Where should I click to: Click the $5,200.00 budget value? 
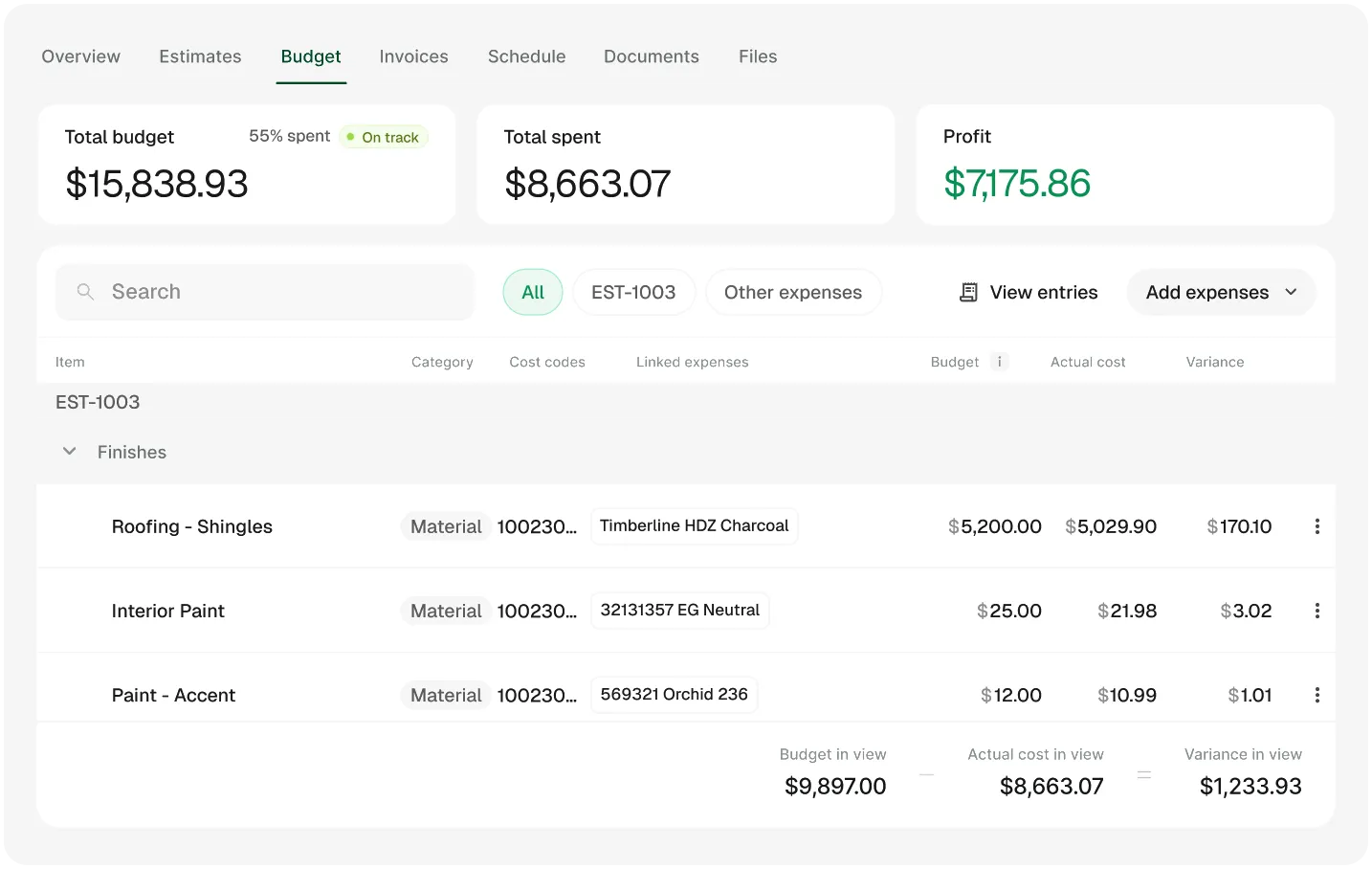[995, 526]
